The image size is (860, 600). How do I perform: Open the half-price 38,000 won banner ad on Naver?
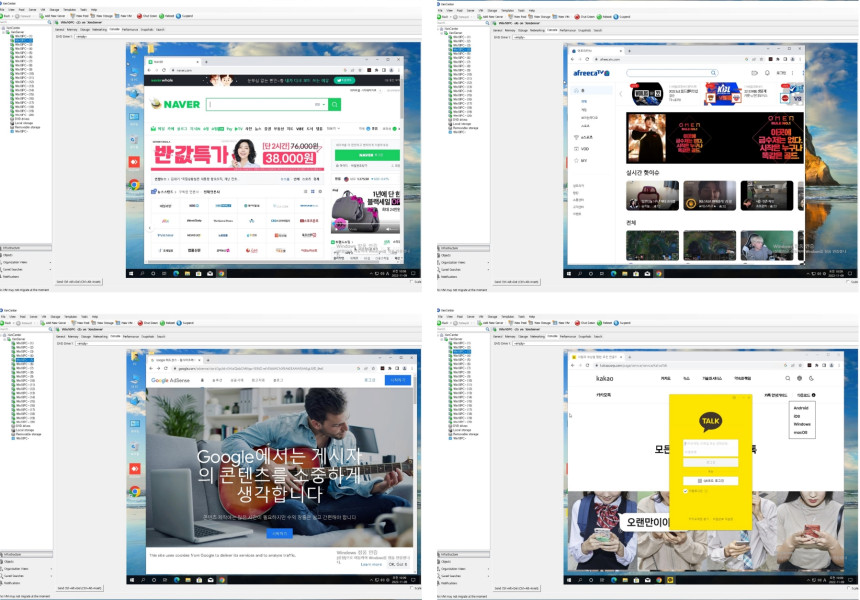(x=237, y=154)
